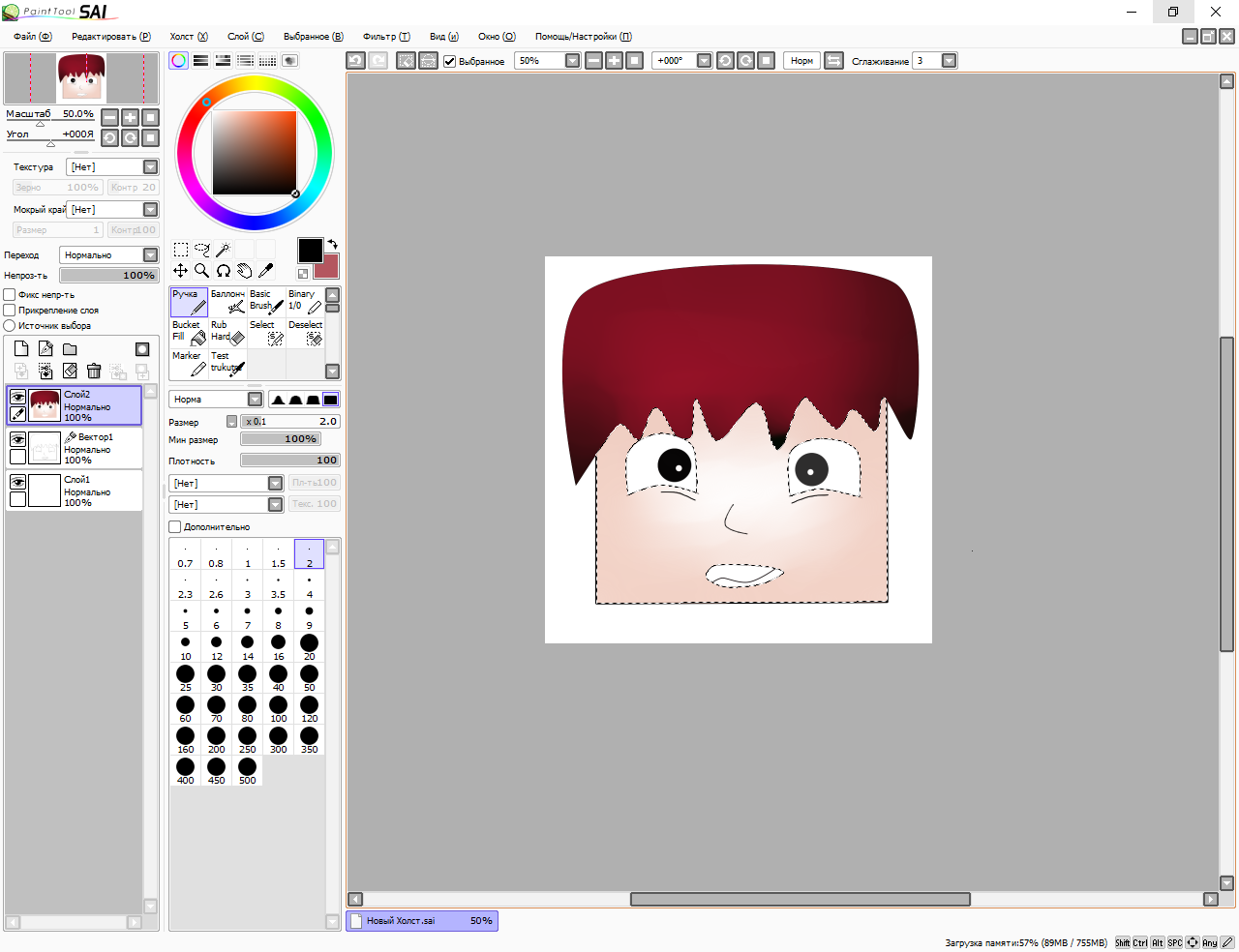Flip canvas horizontally button

(x=833, y=61)
